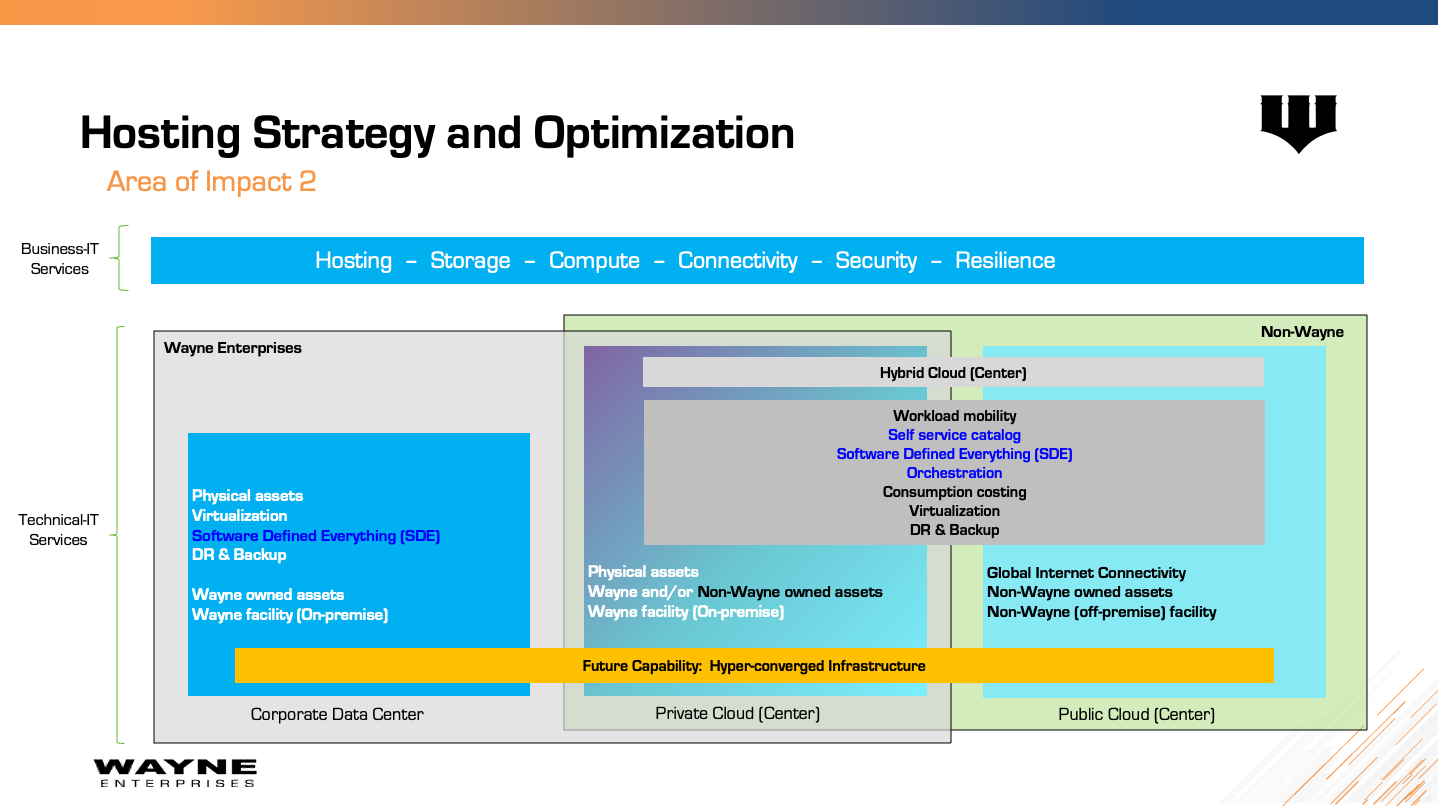The height and width of the screenshot is (806, 1438).
Task: Click the "Hybrid Cloud (Center)" bar
Action: coord(953,372)
